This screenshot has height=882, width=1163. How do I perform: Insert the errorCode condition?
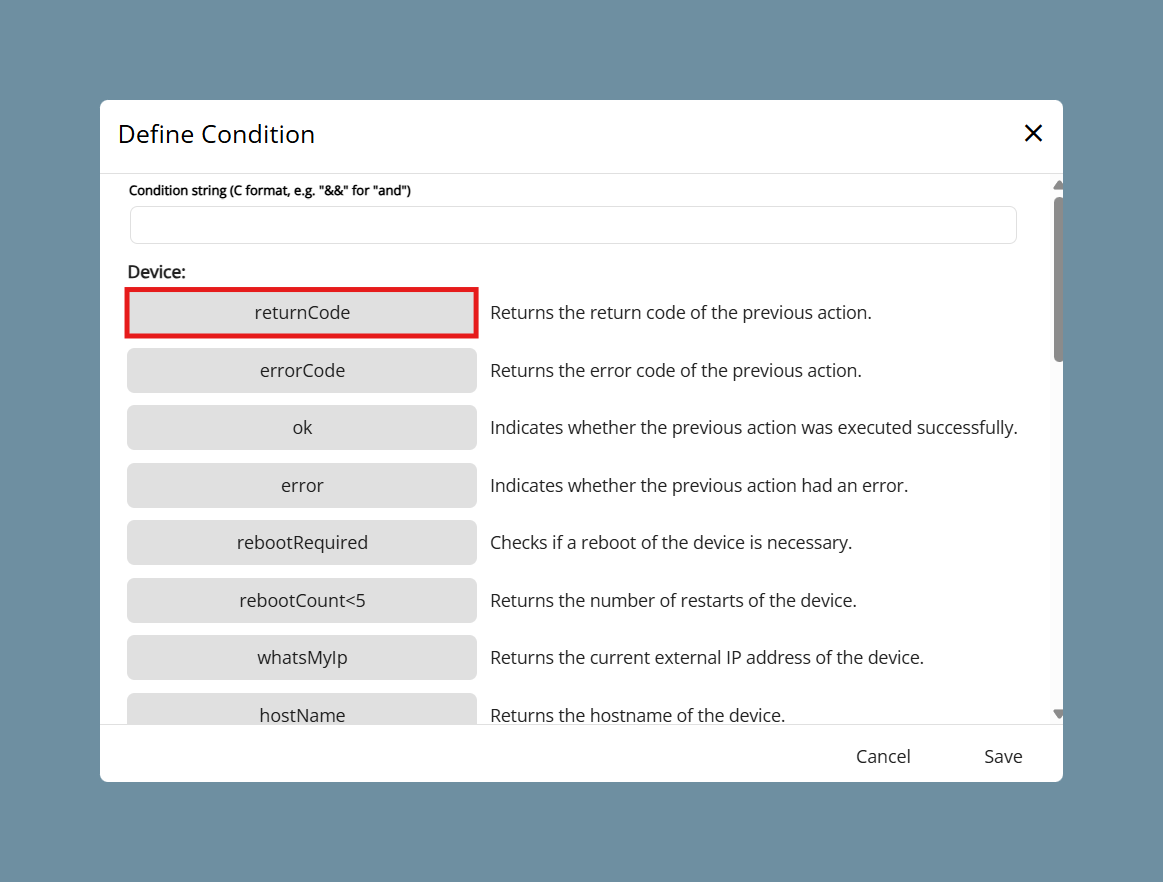click(302, 370)
